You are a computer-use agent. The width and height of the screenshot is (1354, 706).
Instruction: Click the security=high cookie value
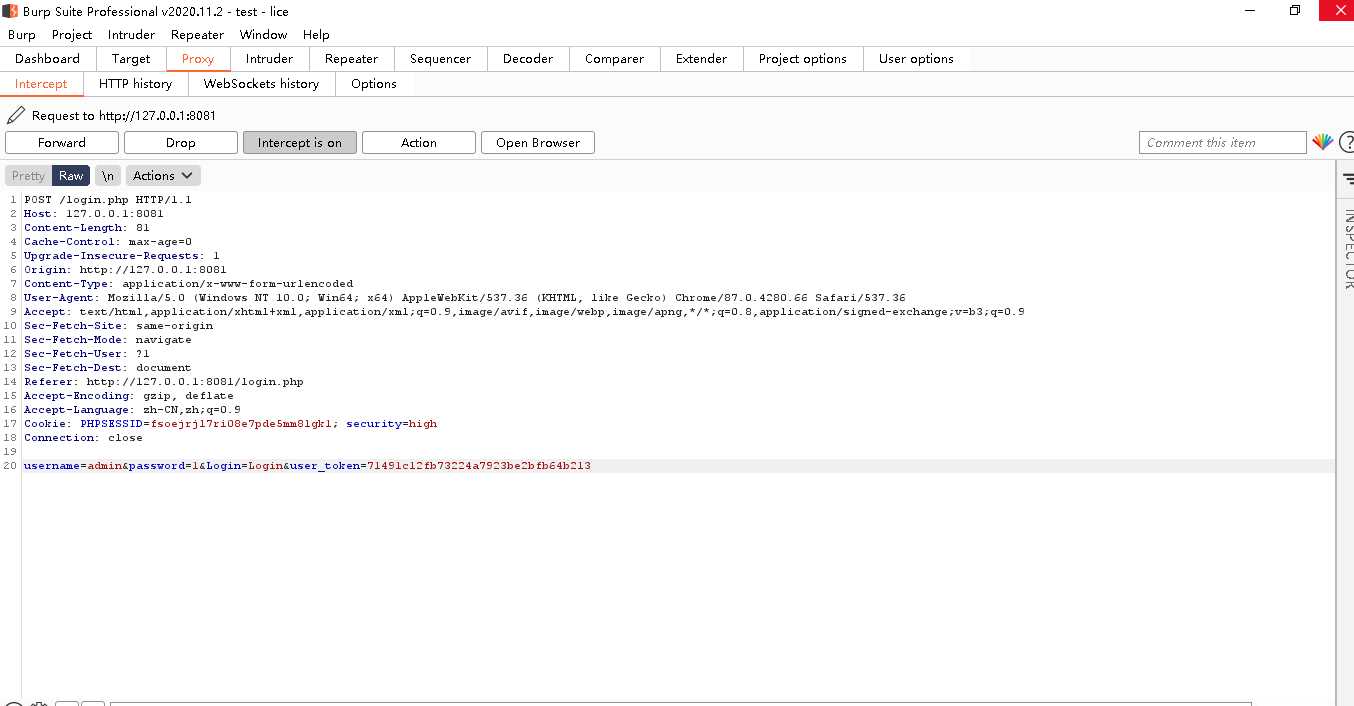click(x=392, y=423)
